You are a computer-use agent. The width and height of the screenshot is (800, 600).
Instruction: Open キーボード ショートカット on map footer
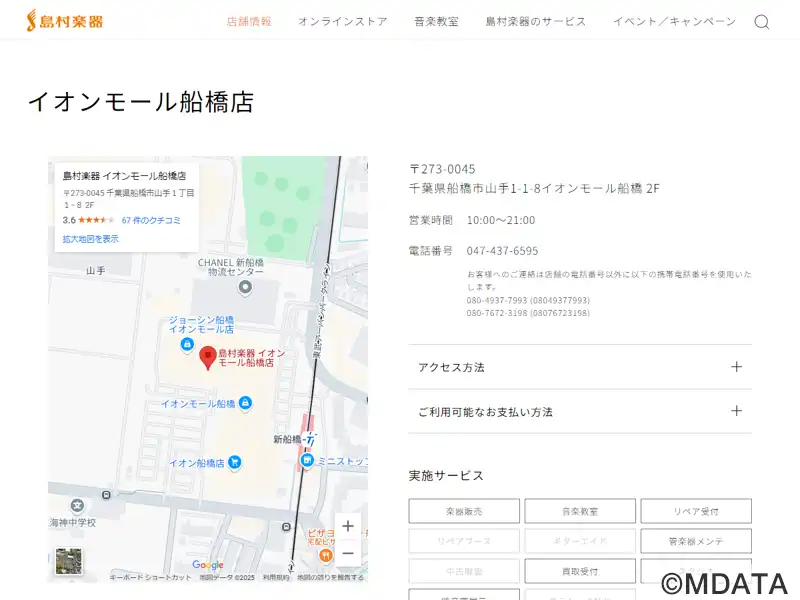click(x=150, y=578)
